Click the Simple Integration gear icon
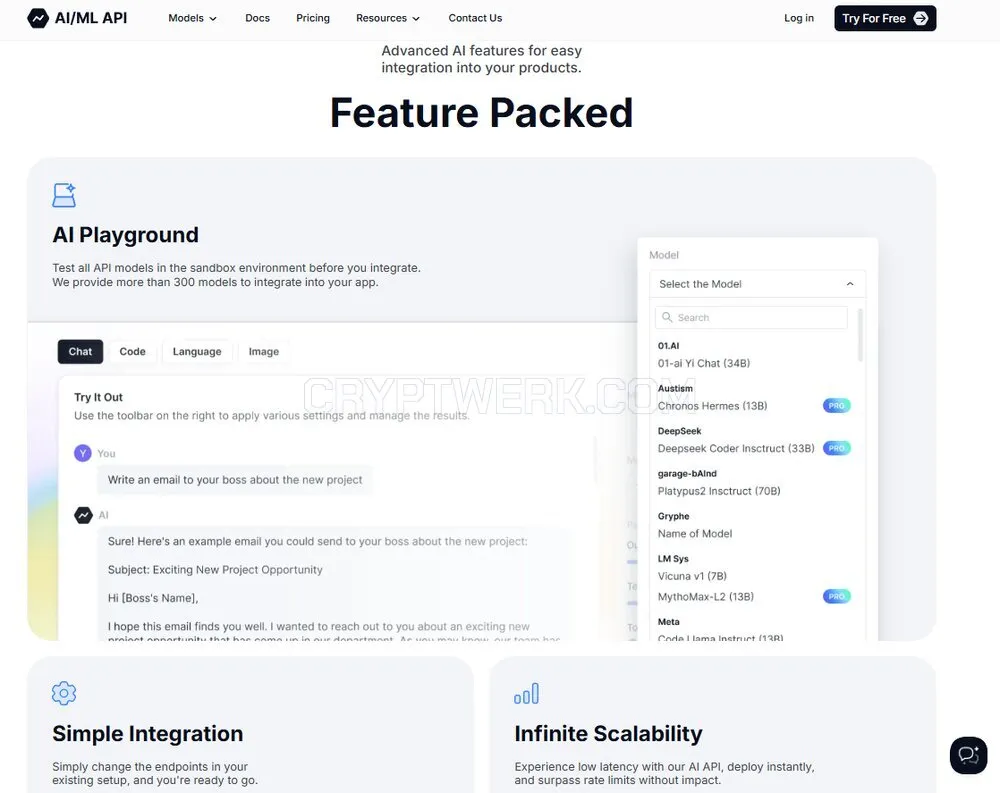The width and height of the screenshot is (1000, 793). coord(64,693)
